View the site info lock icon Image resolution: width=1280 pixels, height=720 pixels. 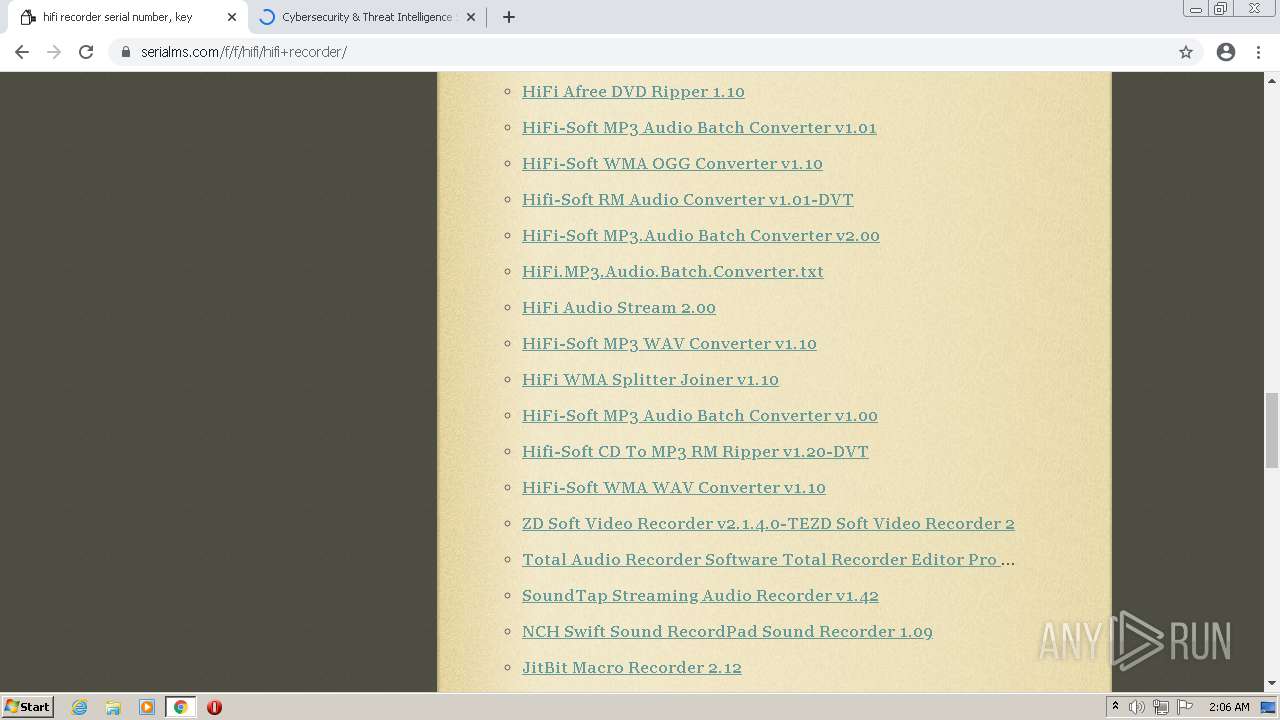click(126, 52)
